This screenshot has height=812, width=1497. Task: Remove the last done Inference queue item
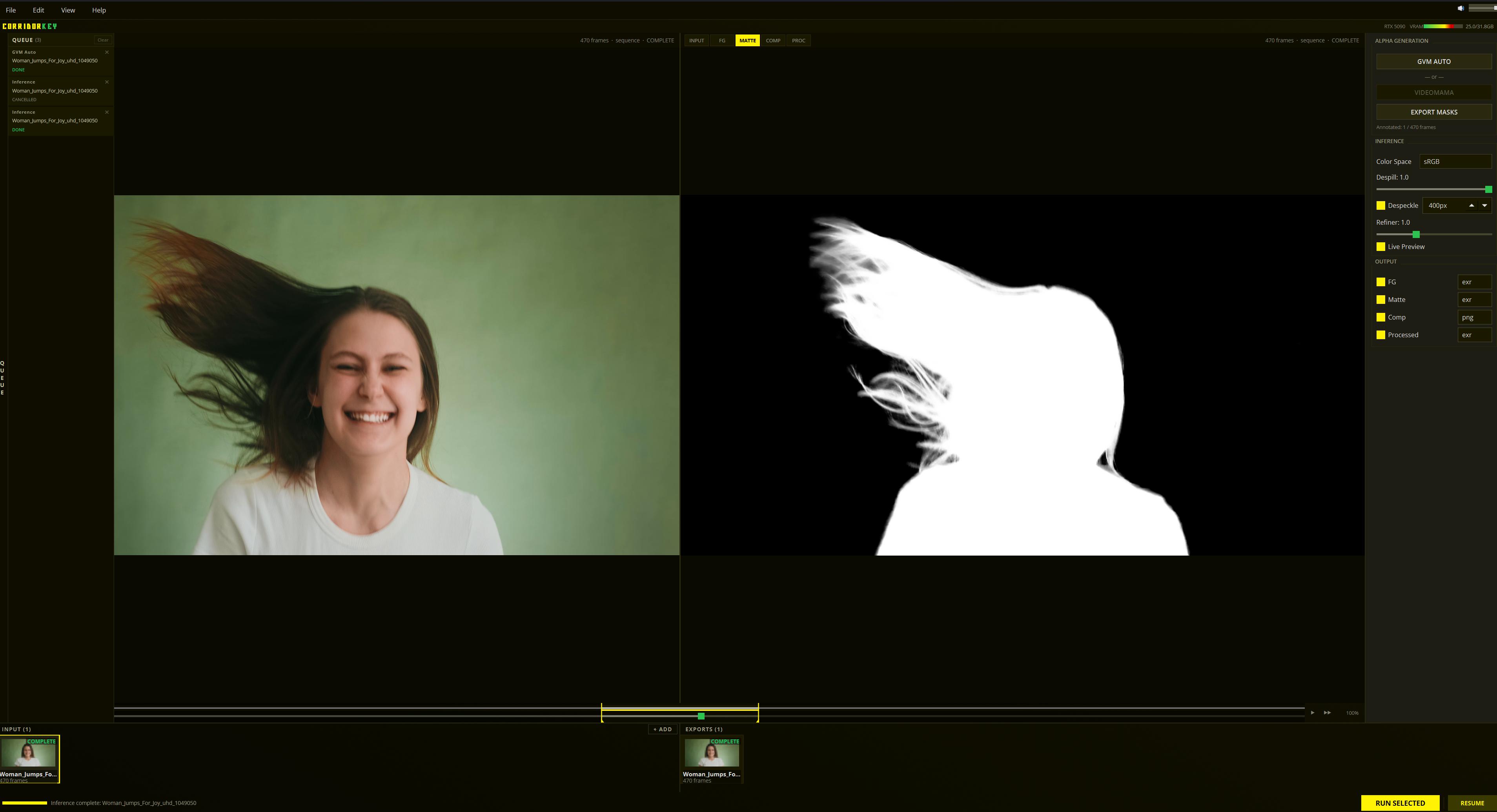coord(107,112)
